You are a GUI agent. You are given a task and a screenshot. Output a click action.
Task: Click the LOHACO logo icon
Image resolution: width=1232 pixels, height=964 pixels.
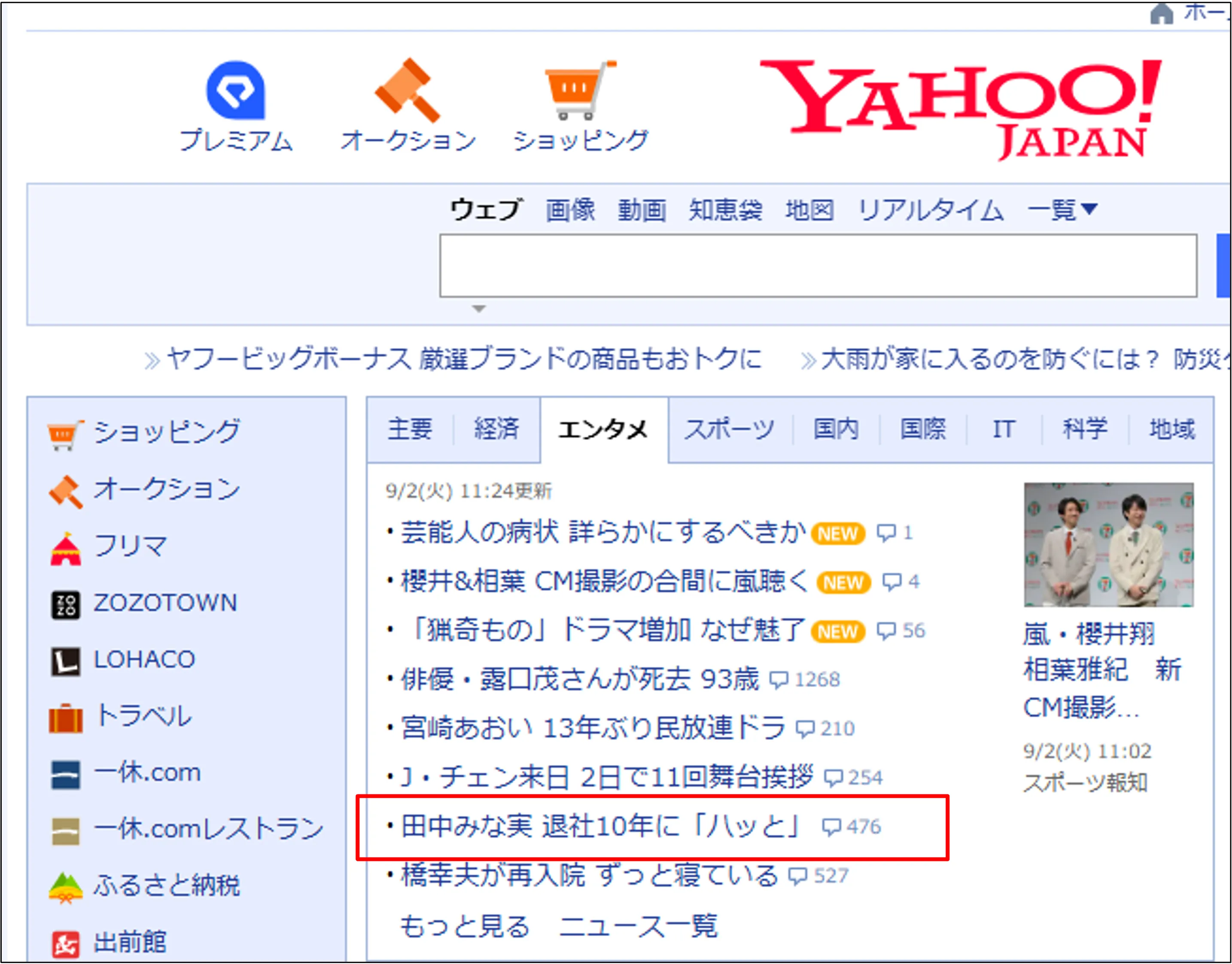click(x=65, y=661)
